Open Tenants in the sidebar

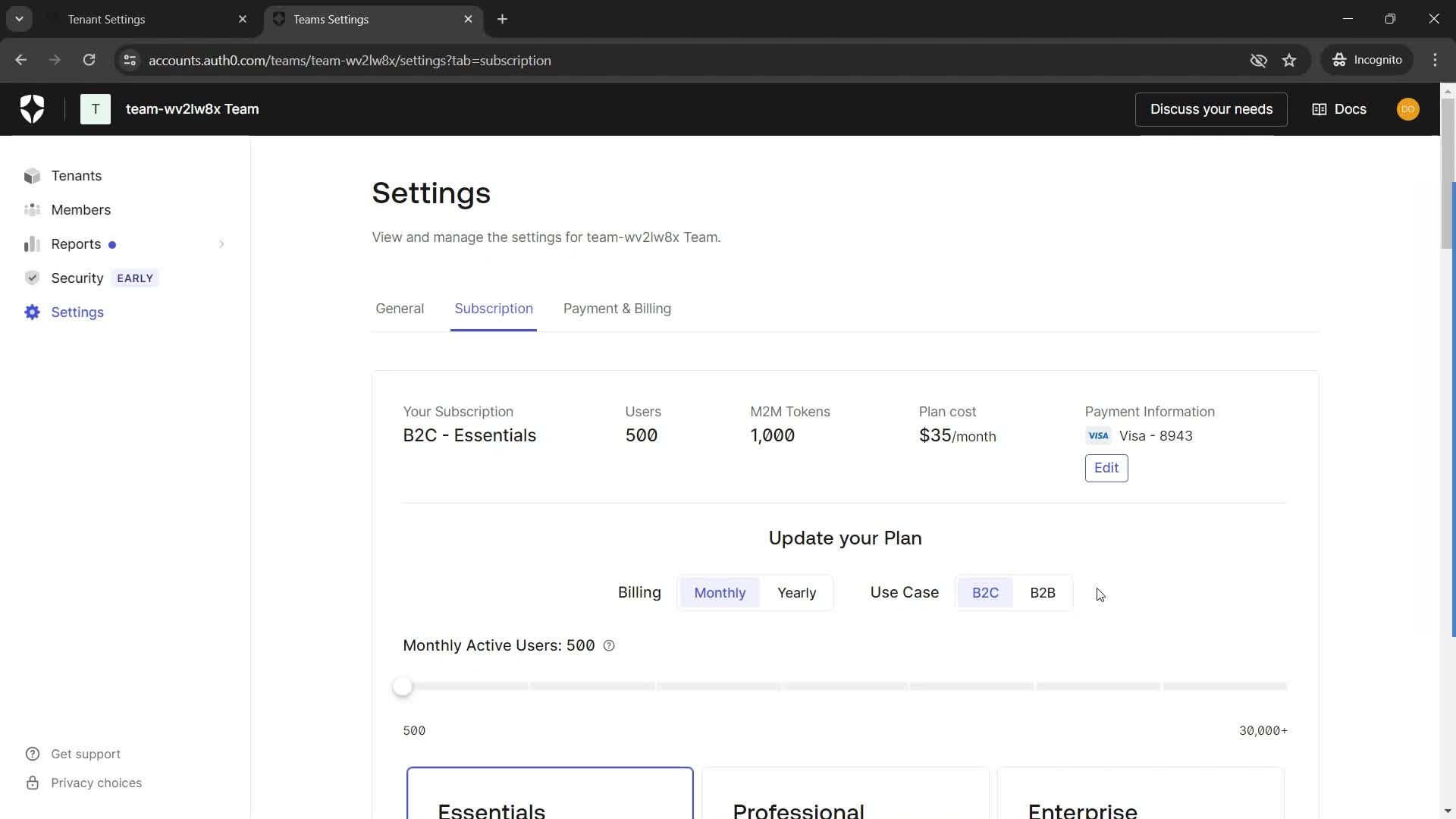click(x=77, y=176)
